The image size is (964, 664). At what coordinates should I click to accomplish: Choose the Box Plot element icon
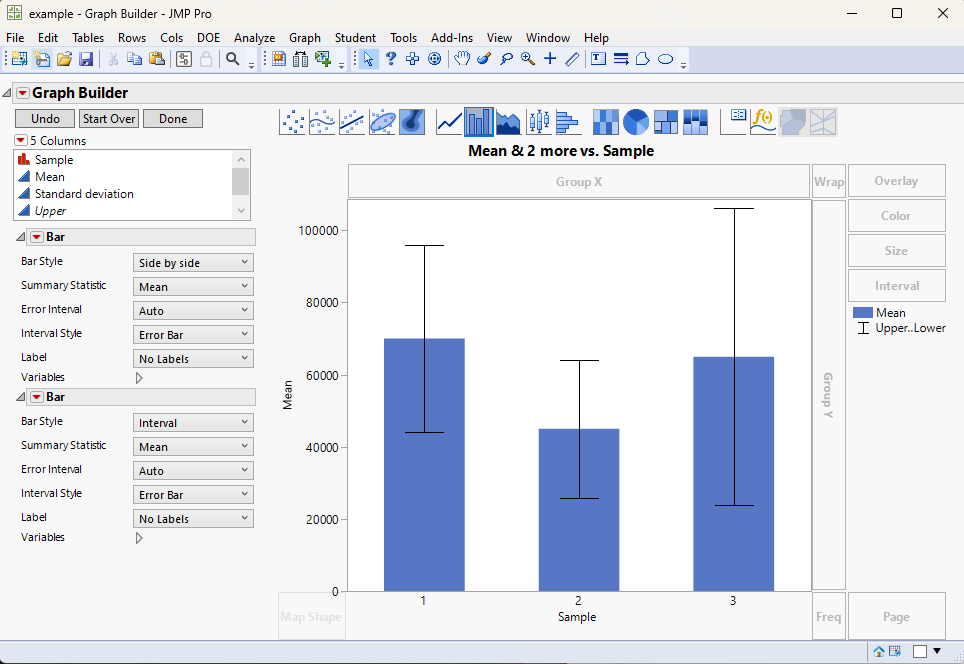pyautogui.click(x=539, y=122)
